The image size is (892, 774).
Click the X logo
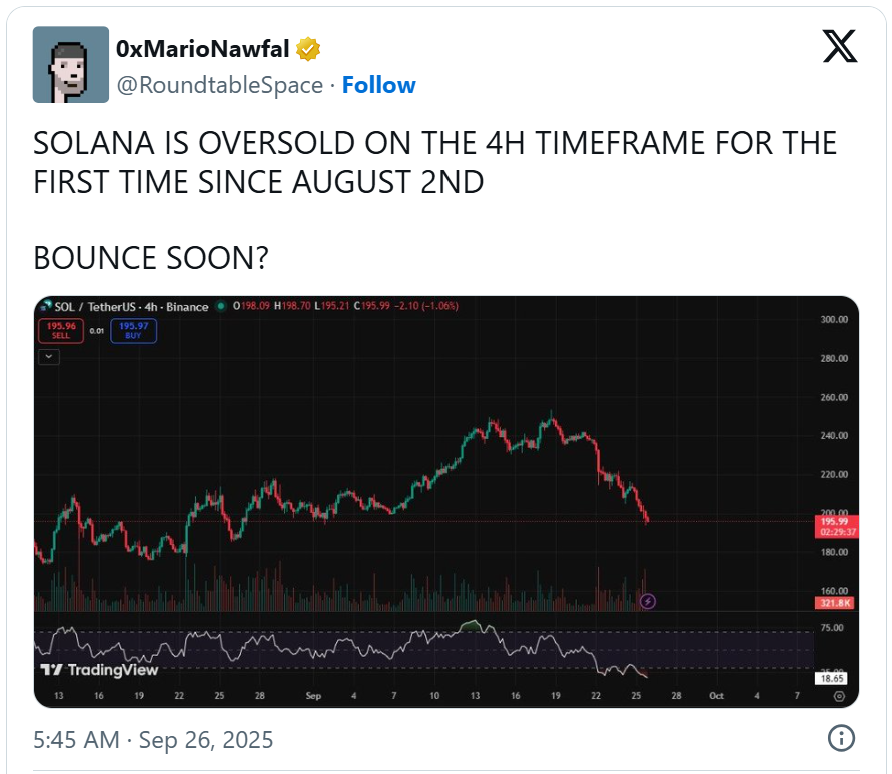point(839,47)
